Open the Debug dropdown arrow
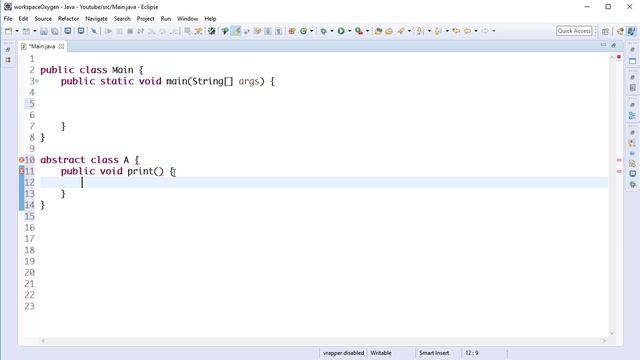This screenshot has height=360, width=640. click(x=332, y=31)
